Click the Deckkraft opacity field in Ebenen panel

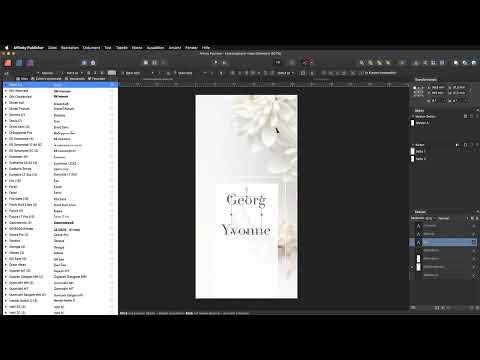pyautogui.click(x=429, y=218)
